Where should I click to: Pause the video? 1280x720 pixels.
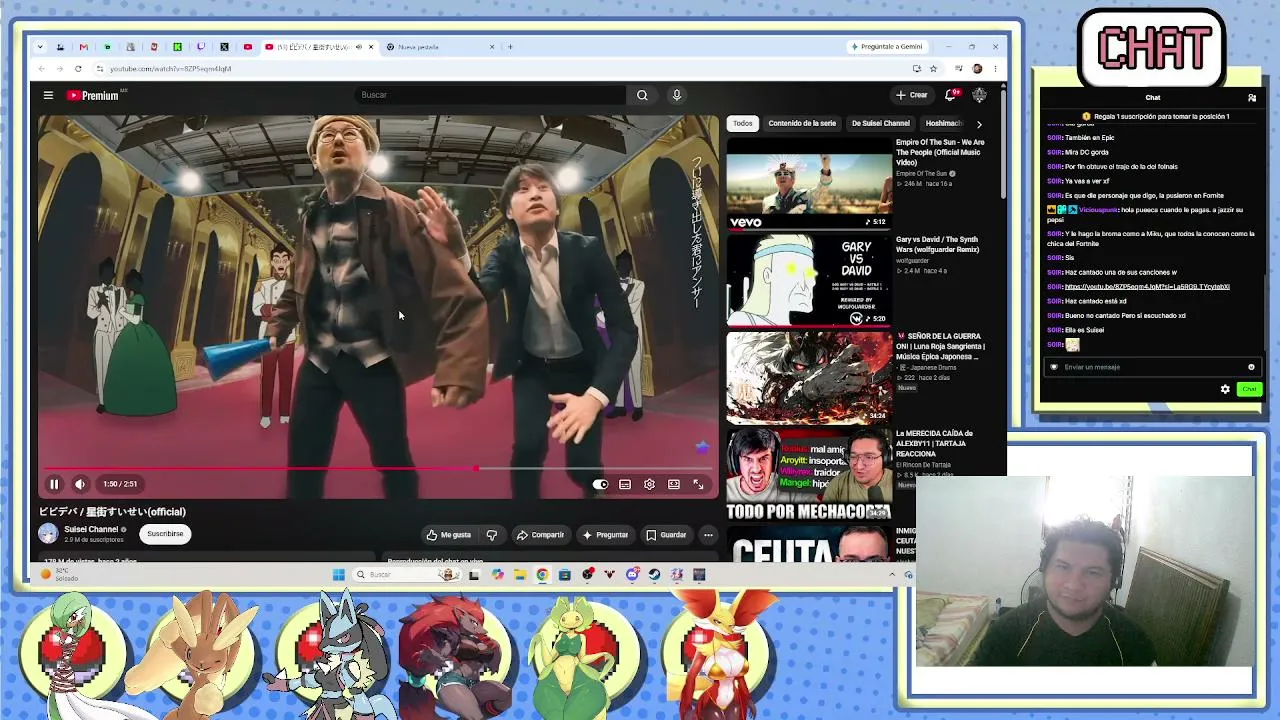(54, 484)
